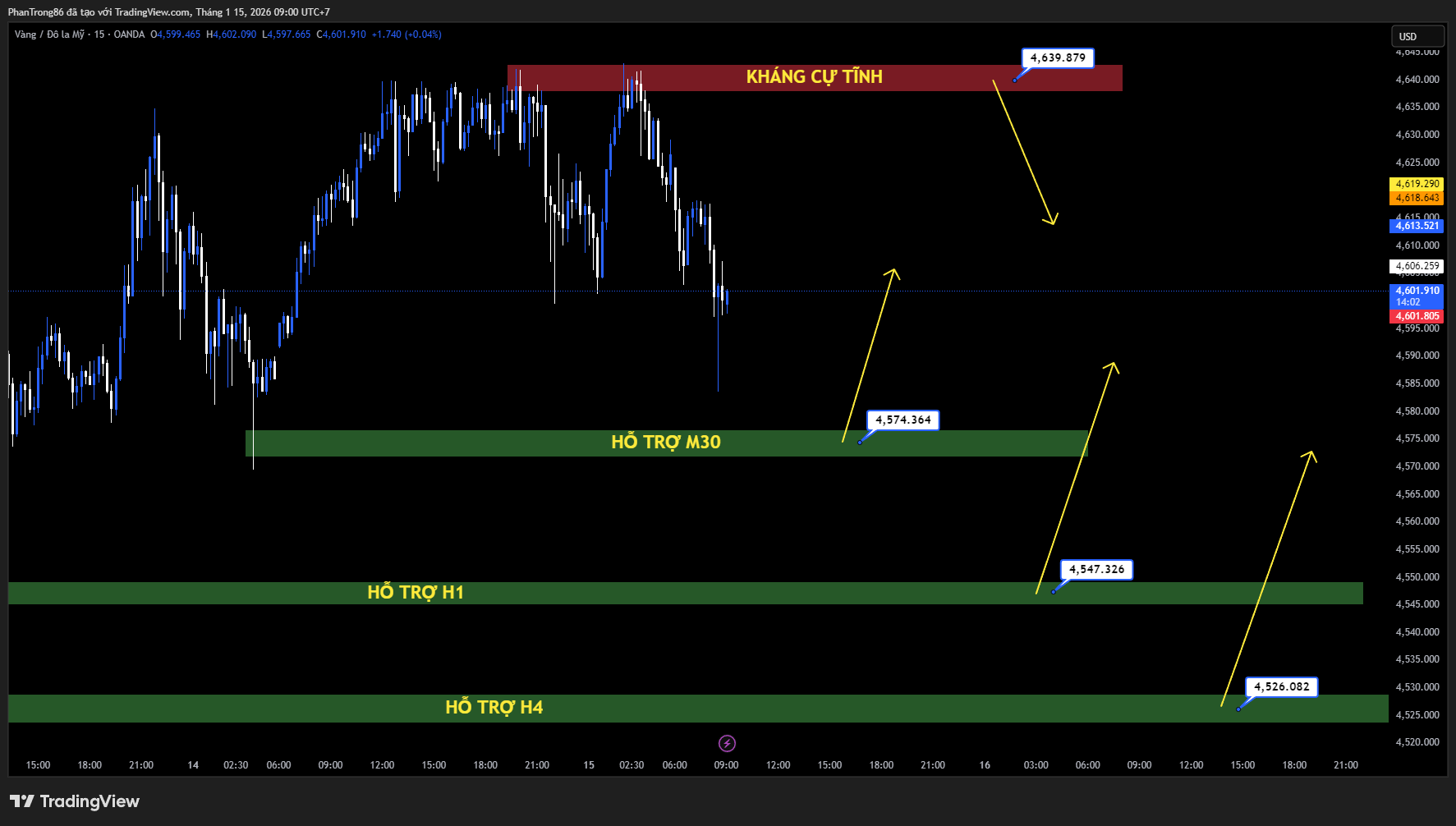Click the red 4,601.805 price label
Viewport: 1456px width, 826px height.
click(x=1417, y=316)
